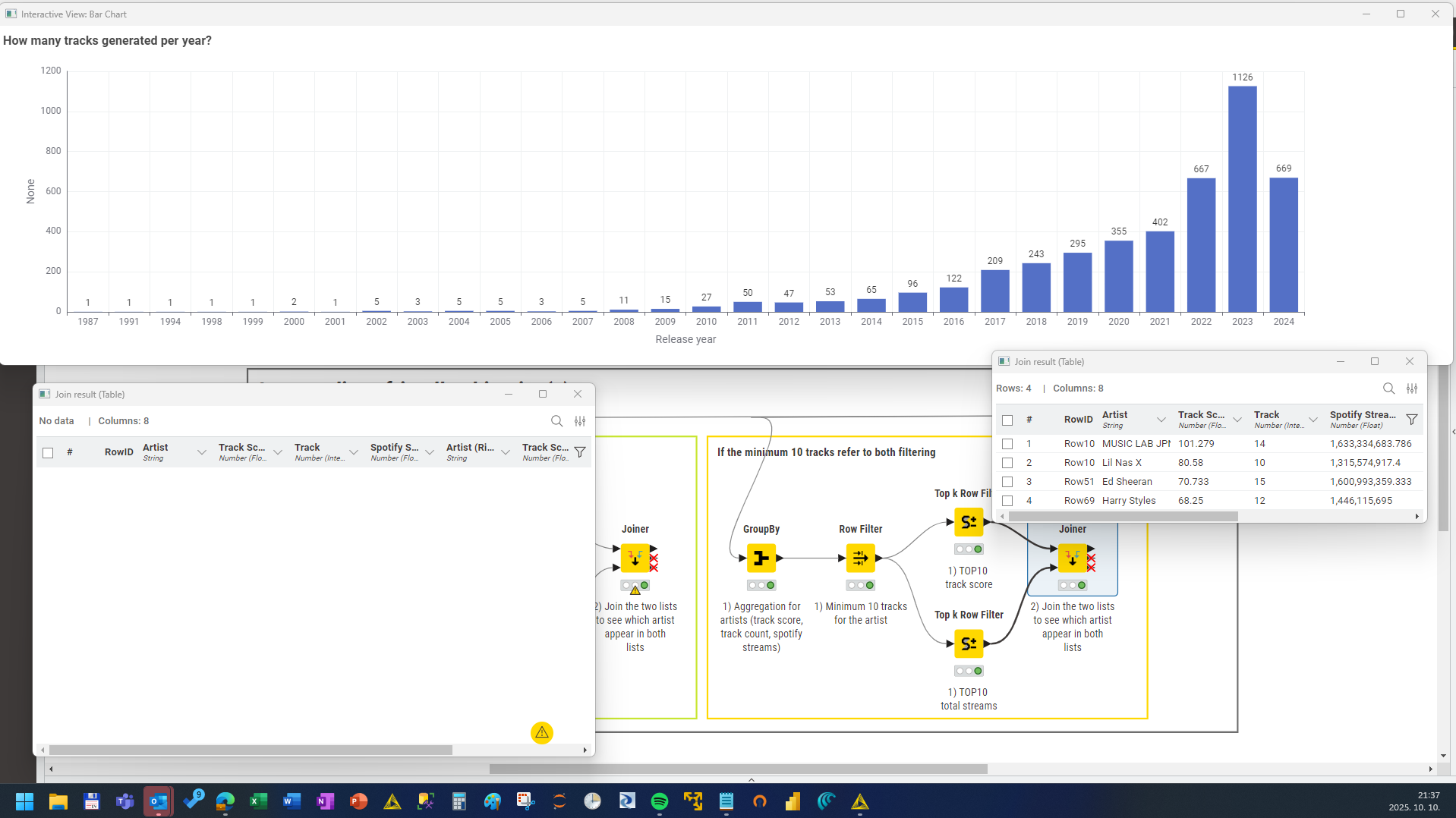Viewport: 1456px width, 818px height.
Task: Open Track Sc... column dropdown in right table
Action: [1237, 420]
